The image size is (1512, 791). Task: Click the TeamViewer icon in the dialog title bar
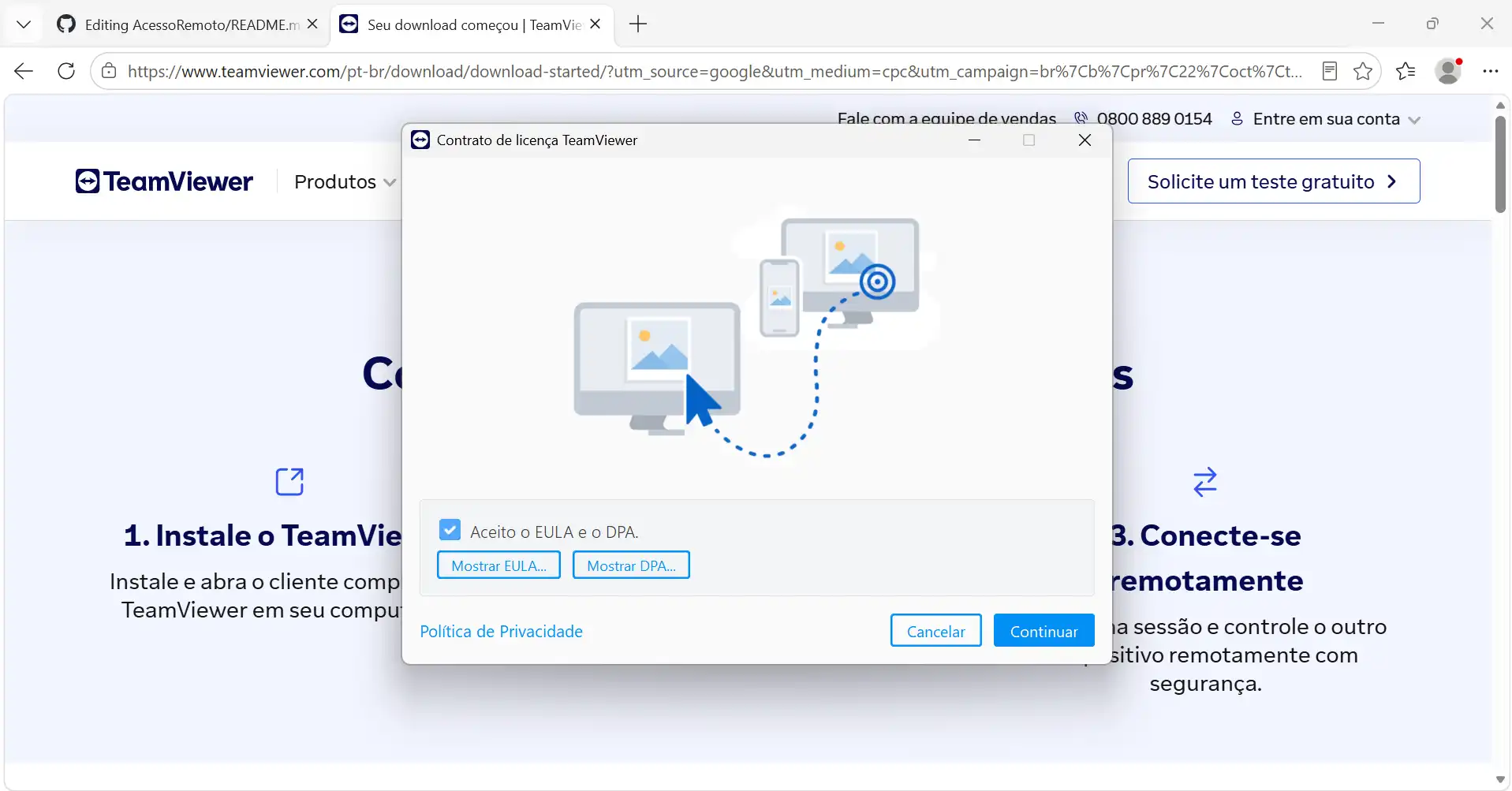420,140
